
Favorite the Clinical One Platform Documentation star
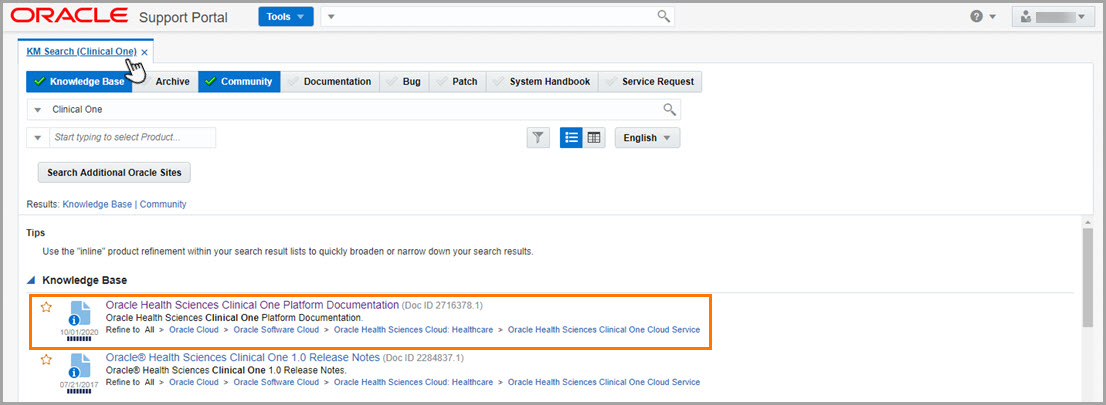46,307
